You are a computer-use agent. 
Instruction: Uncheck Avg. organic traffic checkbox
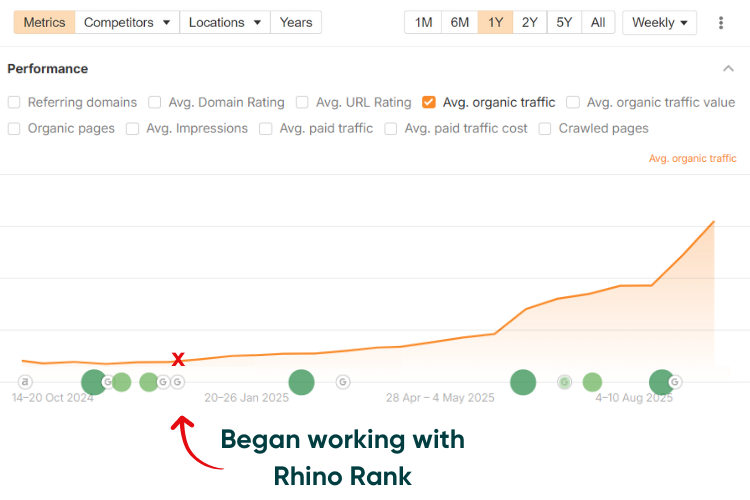pyautogui.click(x=429, y=102)
